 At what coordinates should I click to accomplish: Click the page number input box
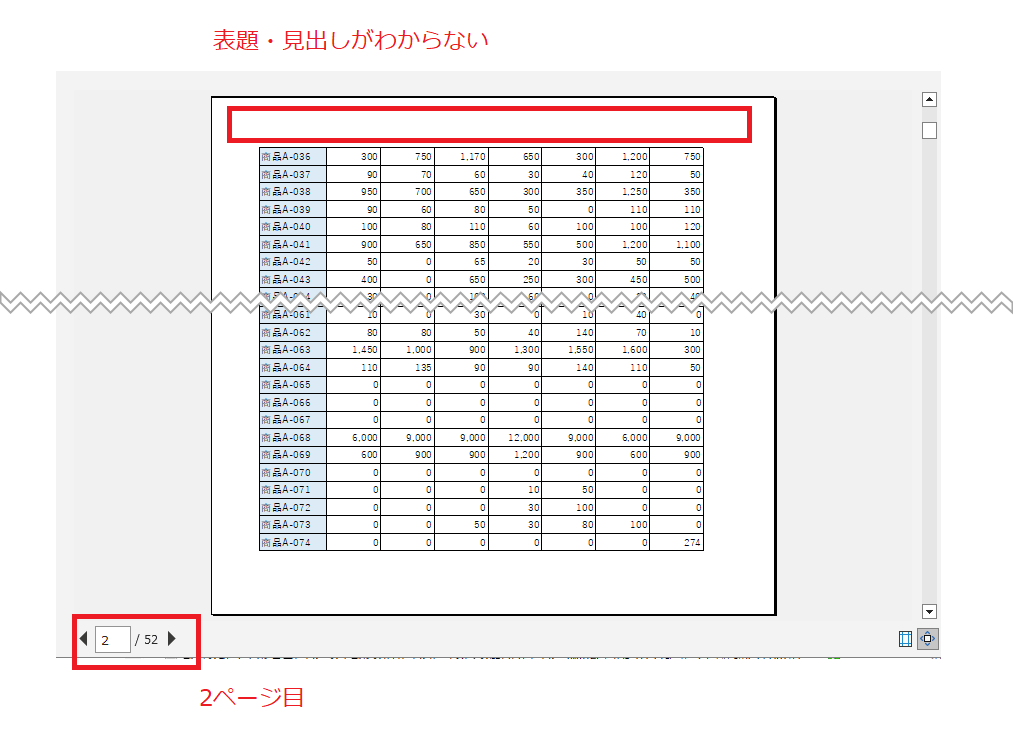pyautogui.click(x=113, y=638)
